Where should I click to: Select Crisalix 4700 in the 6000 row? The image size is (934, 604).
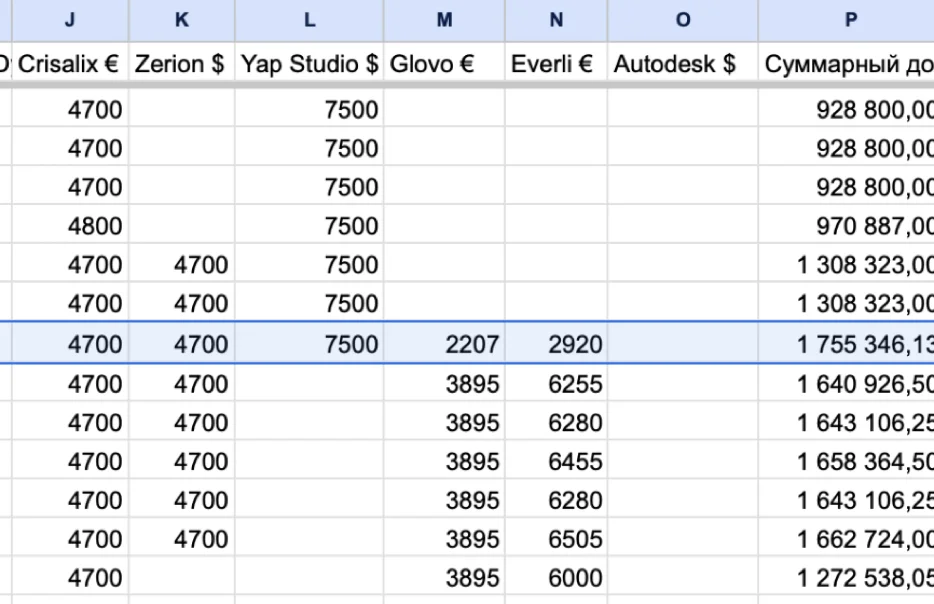tap(70, 577)
